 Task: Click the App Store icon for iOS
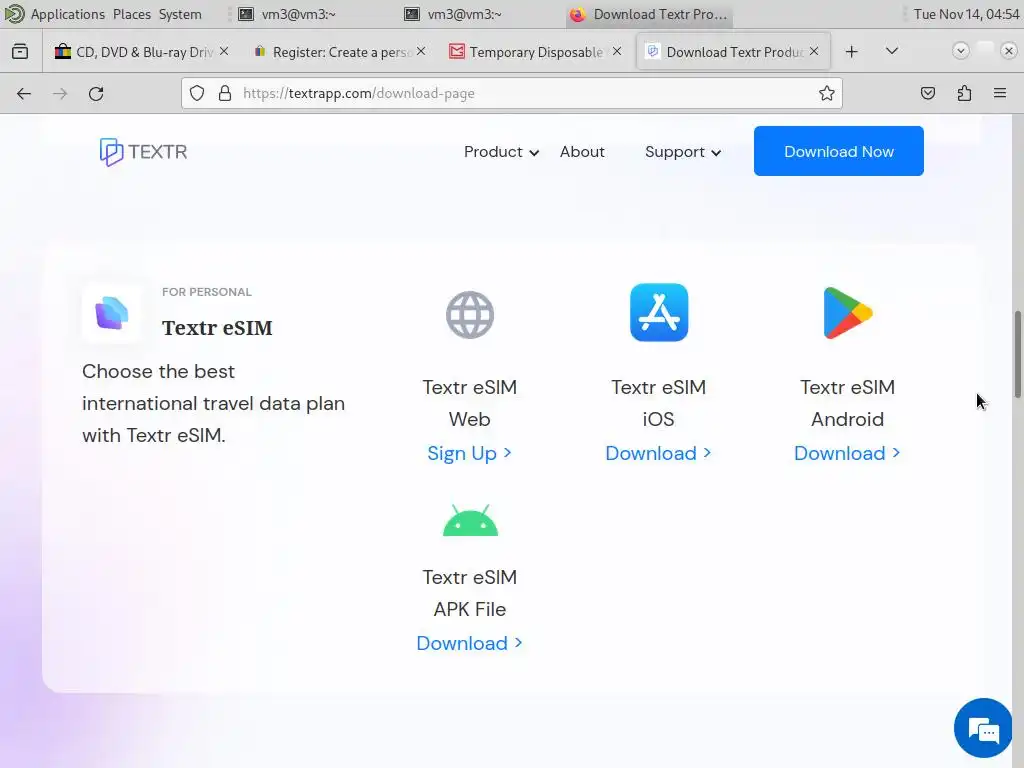click(x=658, y=312)
